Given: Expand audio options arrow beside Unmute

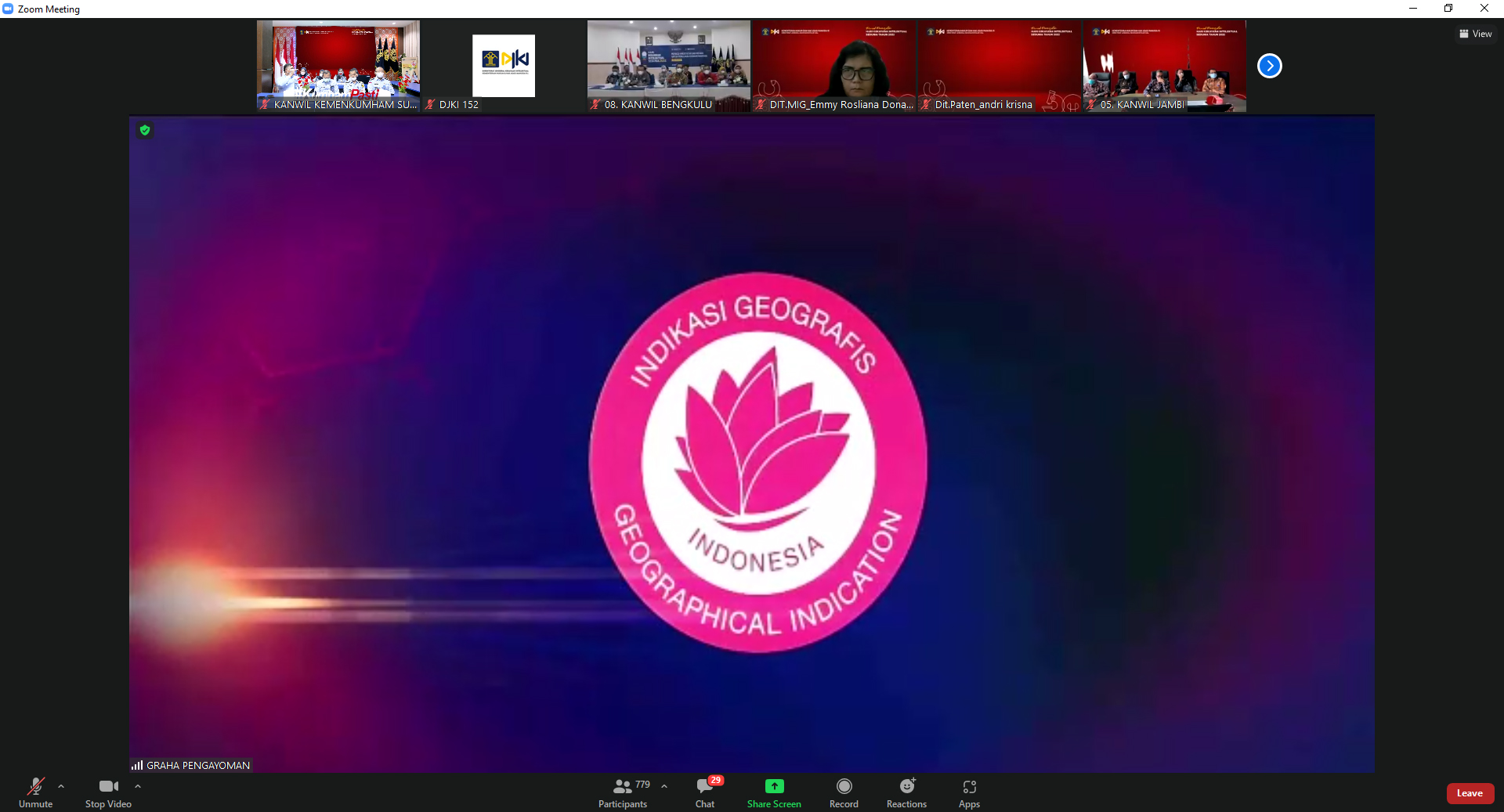Looking at the screenshot, I should 61,786.
